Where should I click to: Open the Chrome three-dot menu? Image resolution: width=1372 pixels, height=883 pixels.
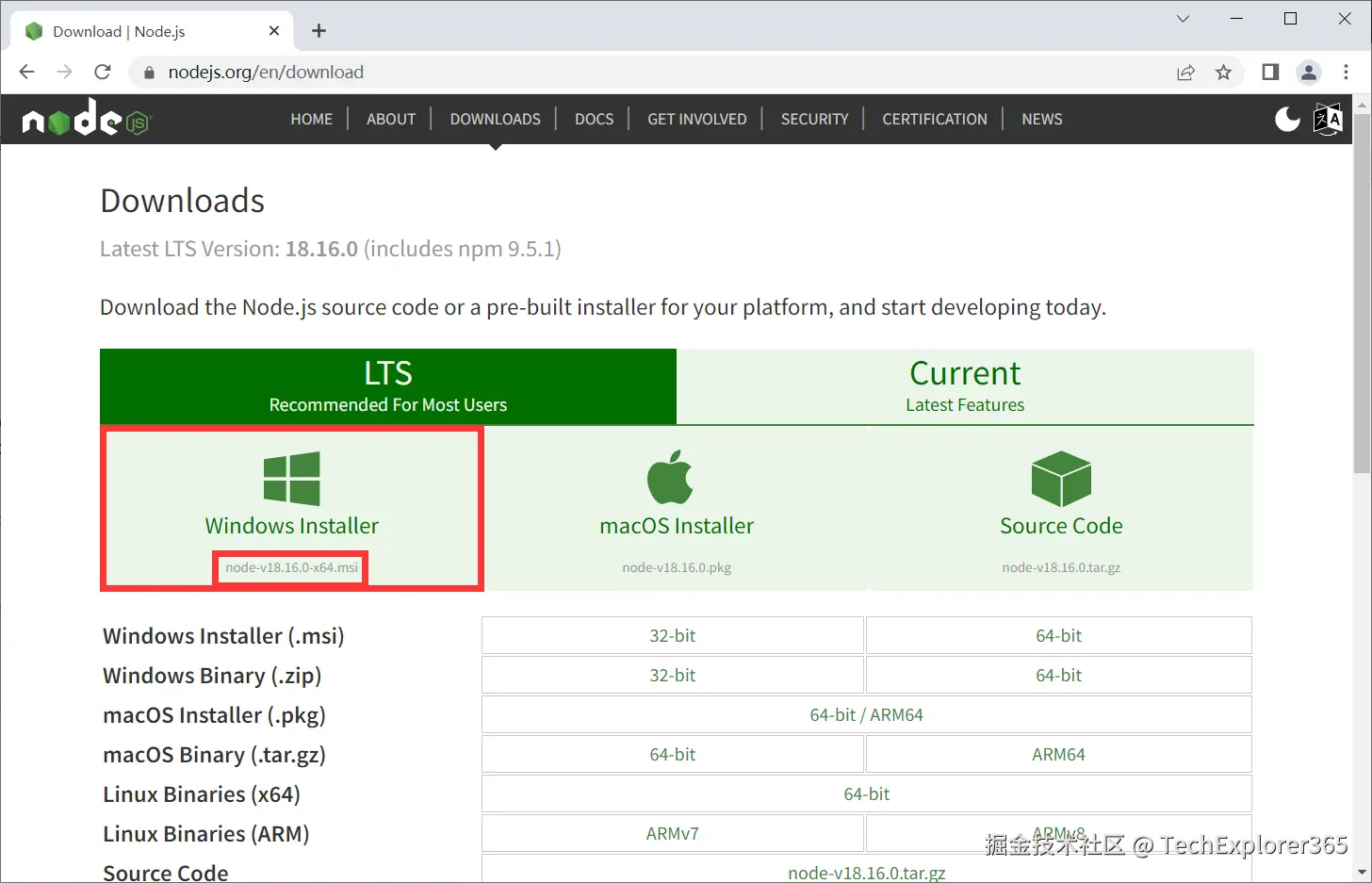(1346, 73)
